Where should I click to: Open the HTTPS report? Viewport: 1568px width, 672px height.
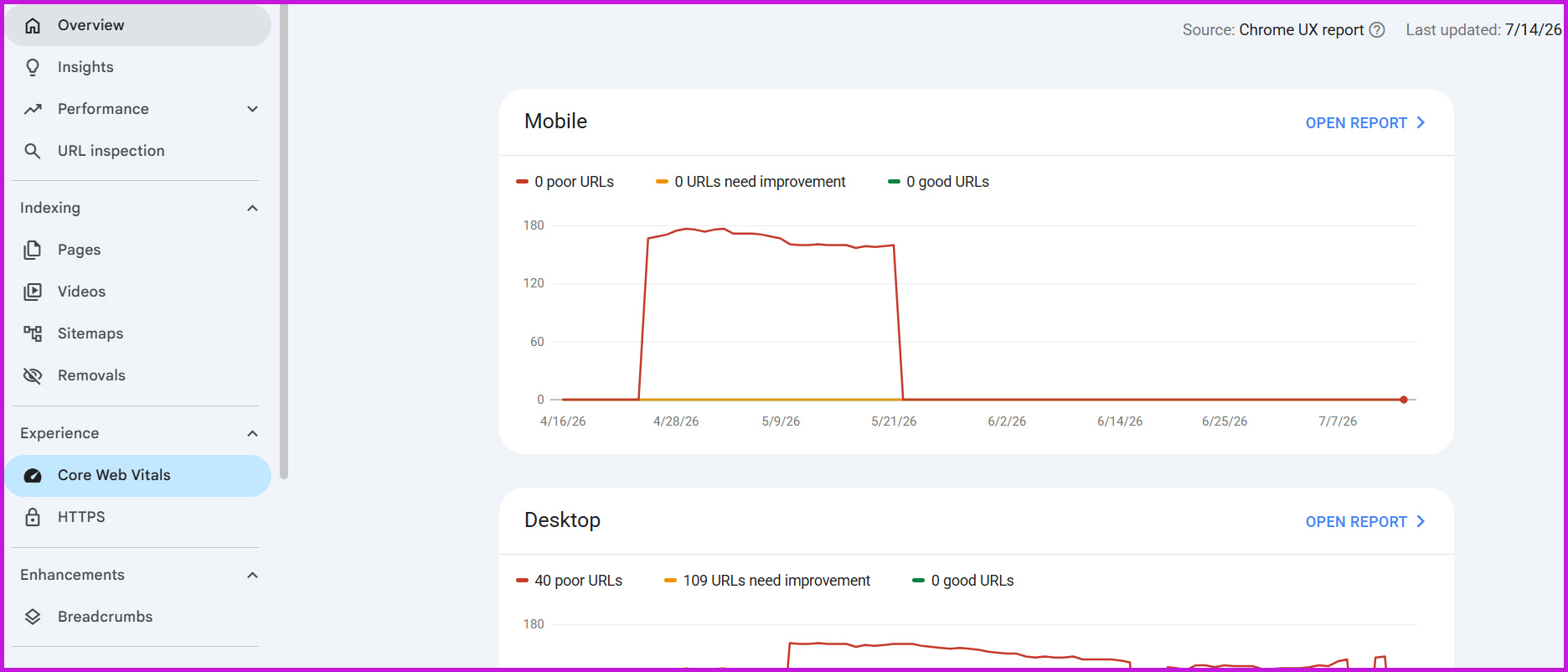click(138, 517)
